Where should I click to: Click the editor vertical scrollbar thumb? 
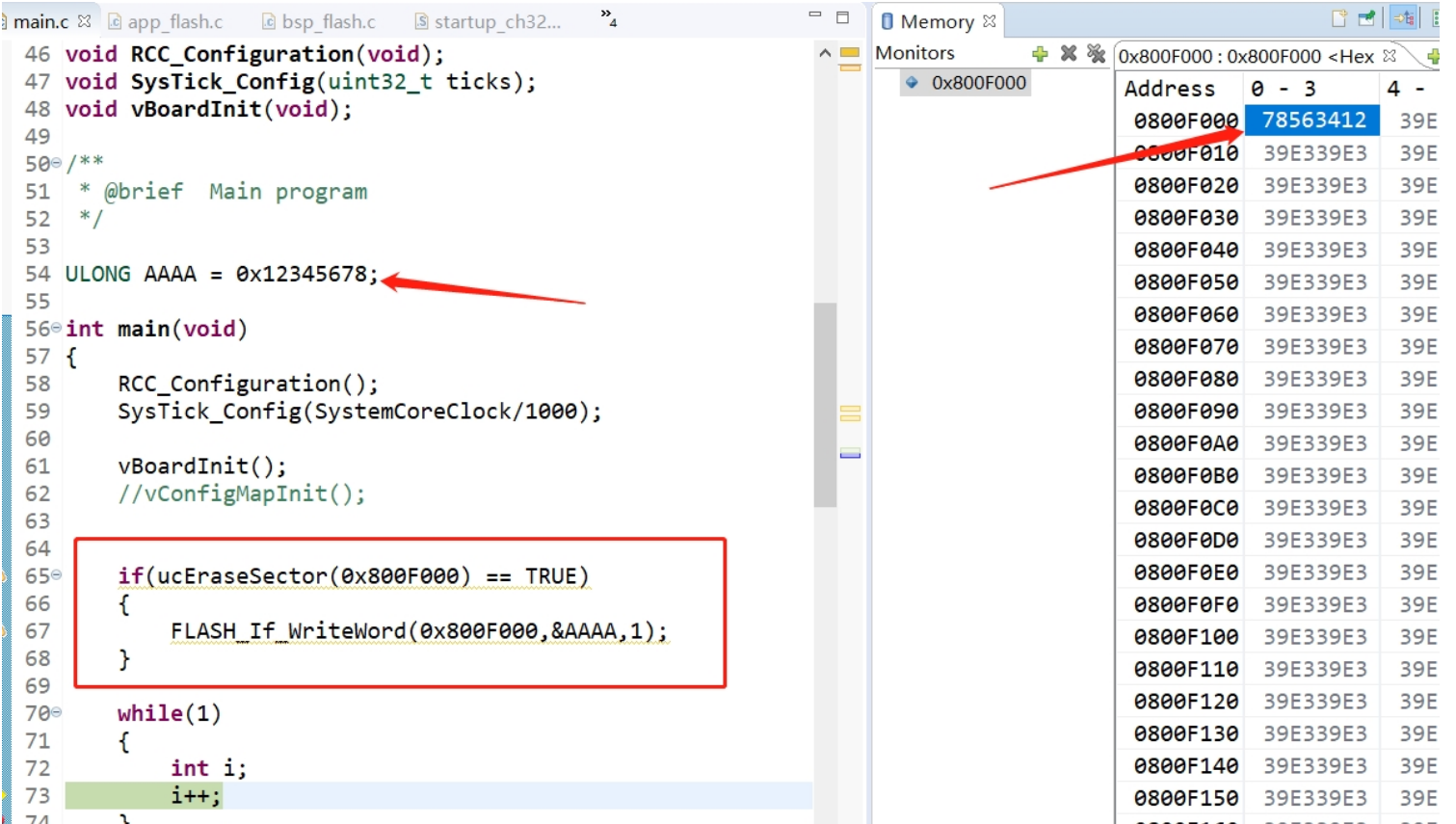click(825, 405)
